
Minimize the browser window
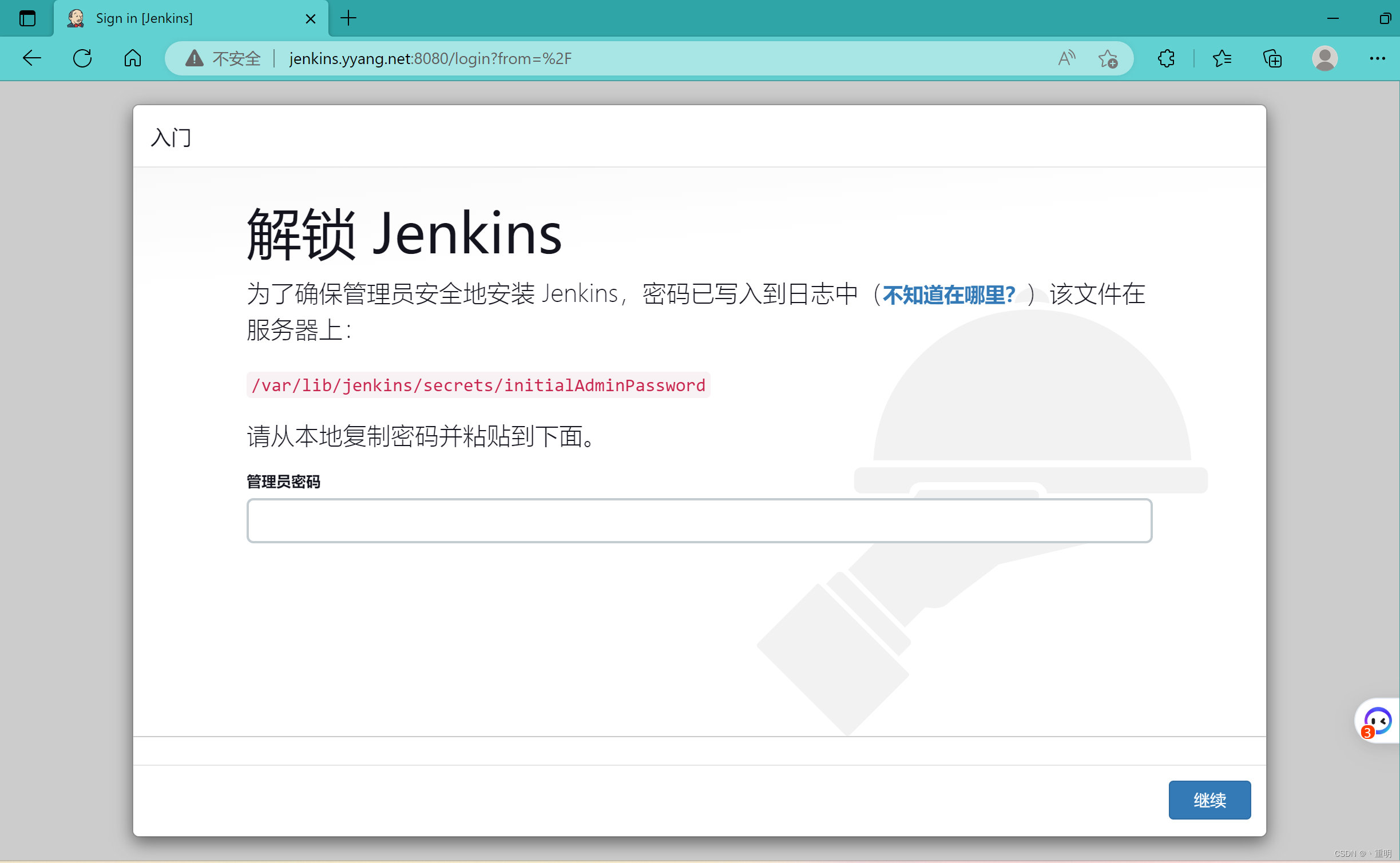tap(1332, 18)
